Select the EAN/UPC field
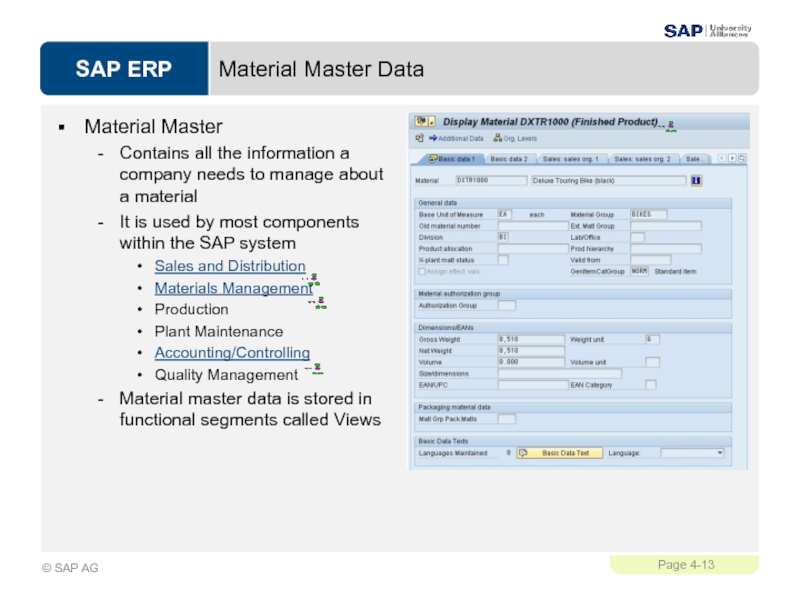Viewport: 800px width, 600px height. click(533, 385)
